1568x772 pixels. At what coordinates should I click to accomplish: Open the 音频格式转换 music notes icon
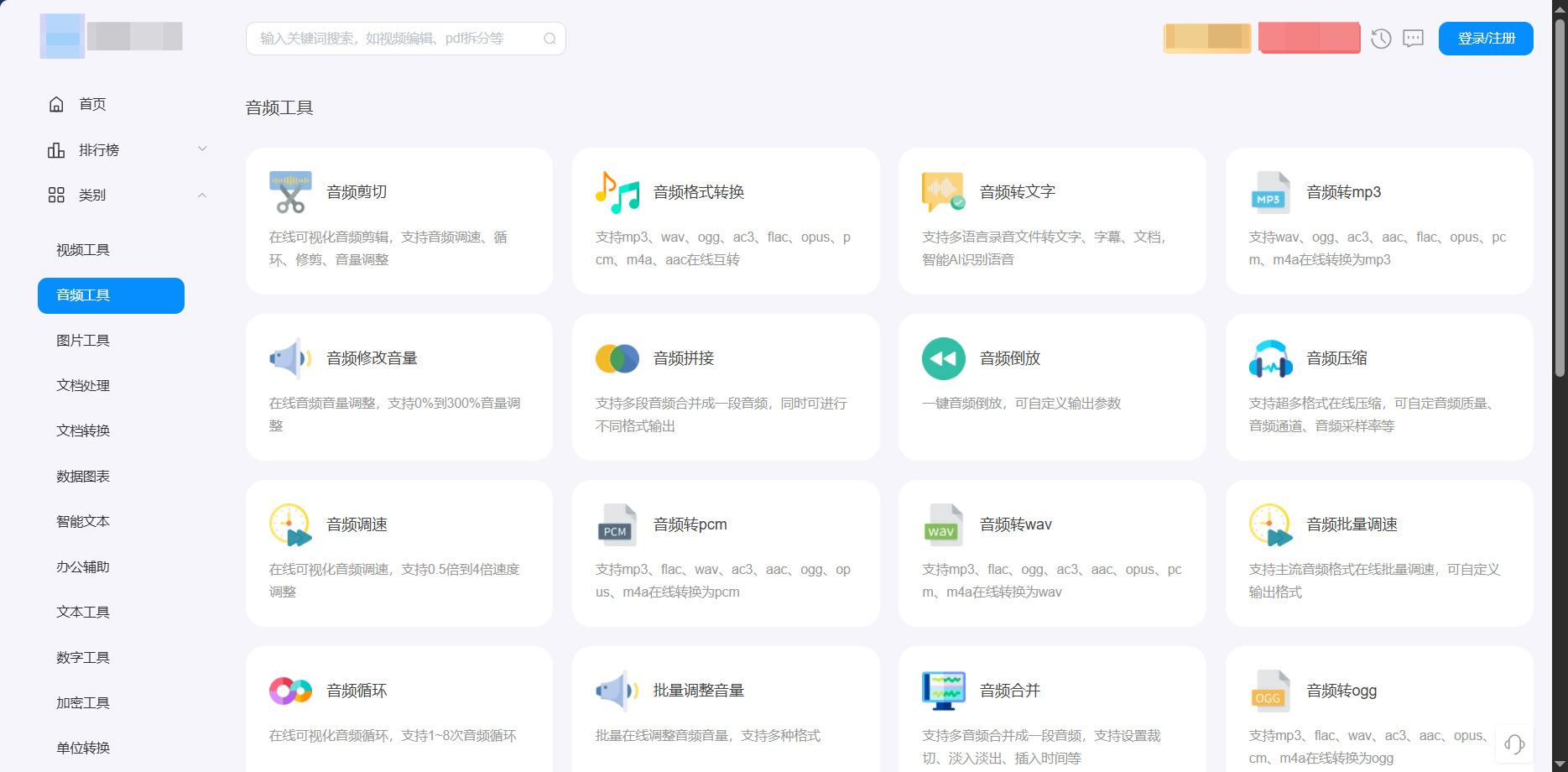coord(617,192)
